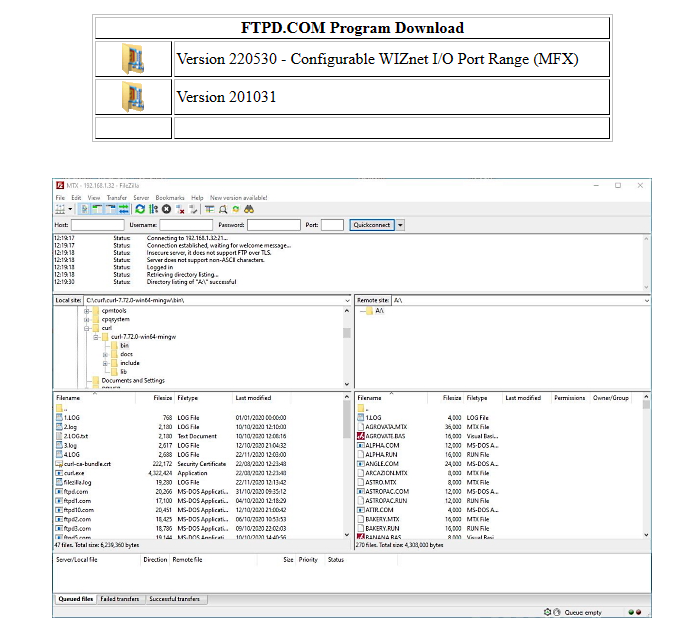Click the Username input field
Viewport: 697px width, 627px height.
click(x=186, y=225)
